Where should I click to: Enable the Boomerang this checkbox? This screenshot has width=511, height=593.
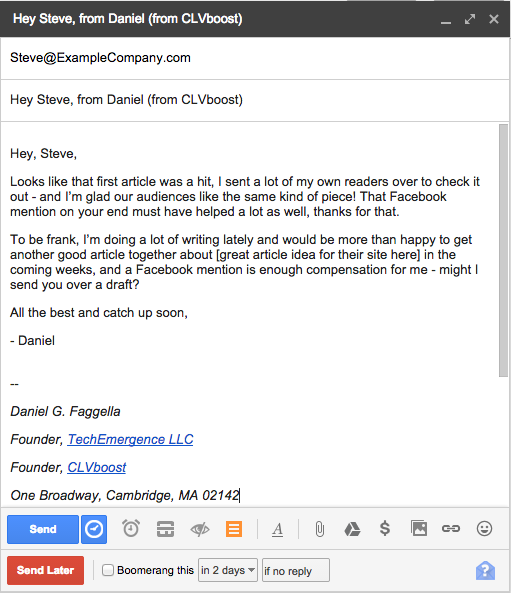(x=108, y=570)
